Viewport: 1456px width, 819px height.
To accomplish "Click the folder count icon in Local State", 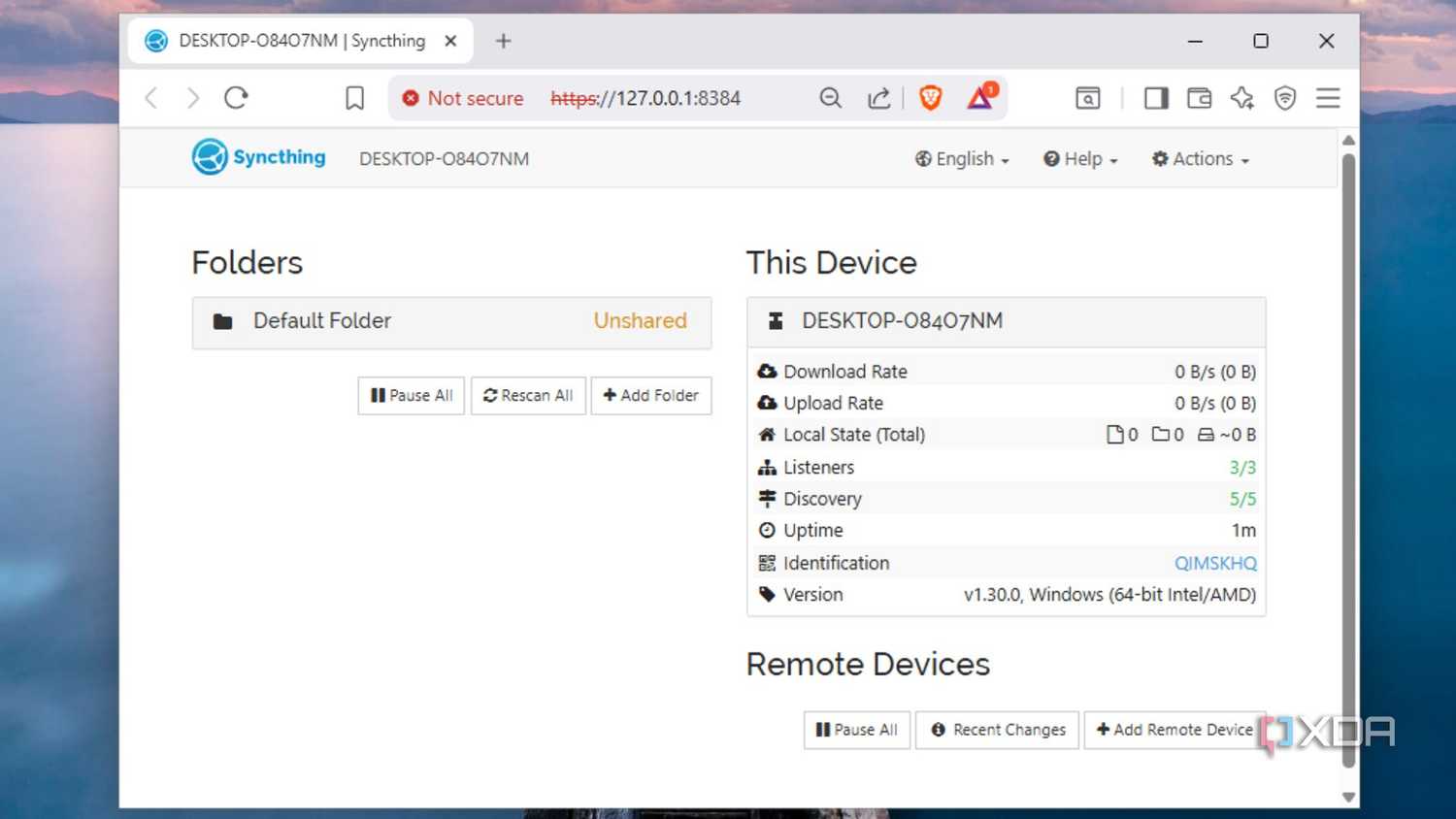I will 1161,435.
